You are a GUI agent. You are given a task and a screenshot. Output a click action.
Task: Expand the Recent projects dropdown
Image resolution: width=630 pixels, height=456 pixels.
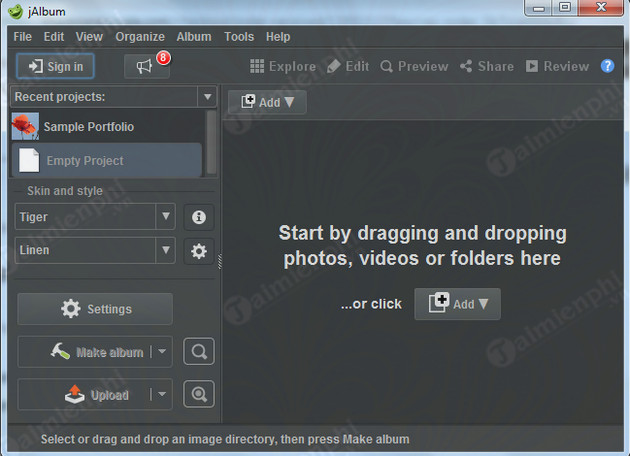[207, 96]
